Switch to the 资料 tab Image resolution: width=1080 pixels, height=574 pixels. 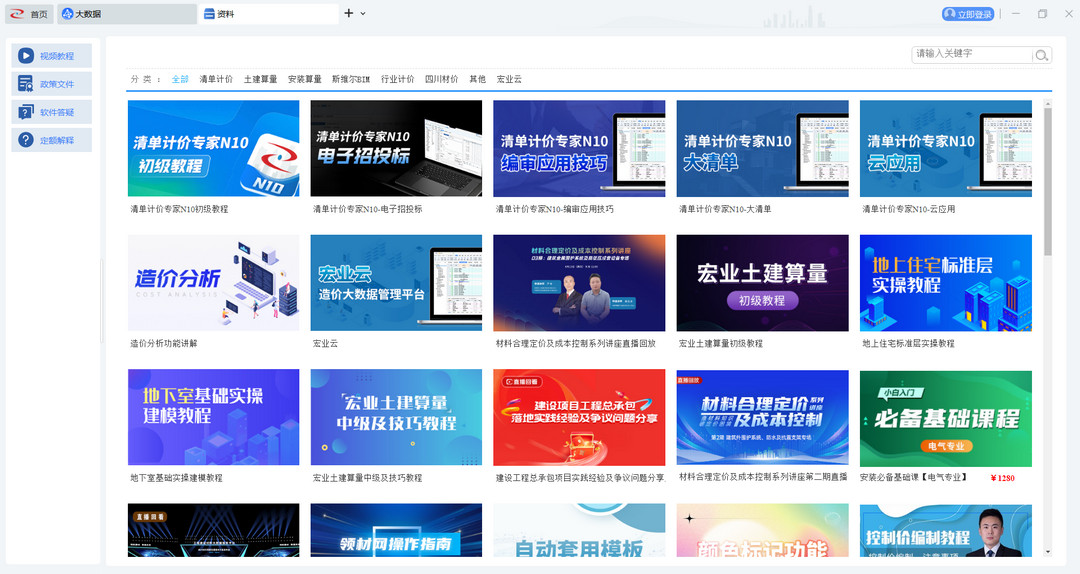(x=269, y=14)
